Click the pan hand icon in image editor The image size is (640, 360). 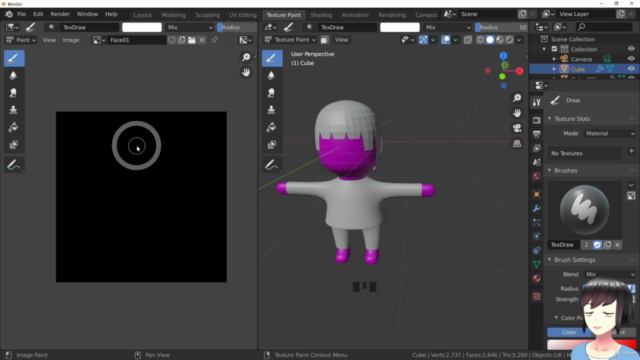246,73
